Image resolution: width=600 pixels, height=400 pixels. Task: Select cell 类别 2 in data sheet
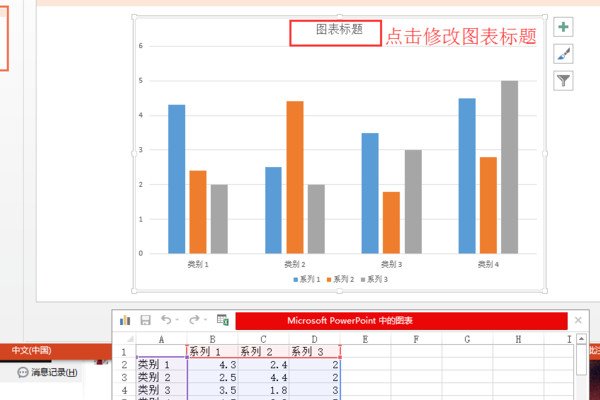[161, 377]
